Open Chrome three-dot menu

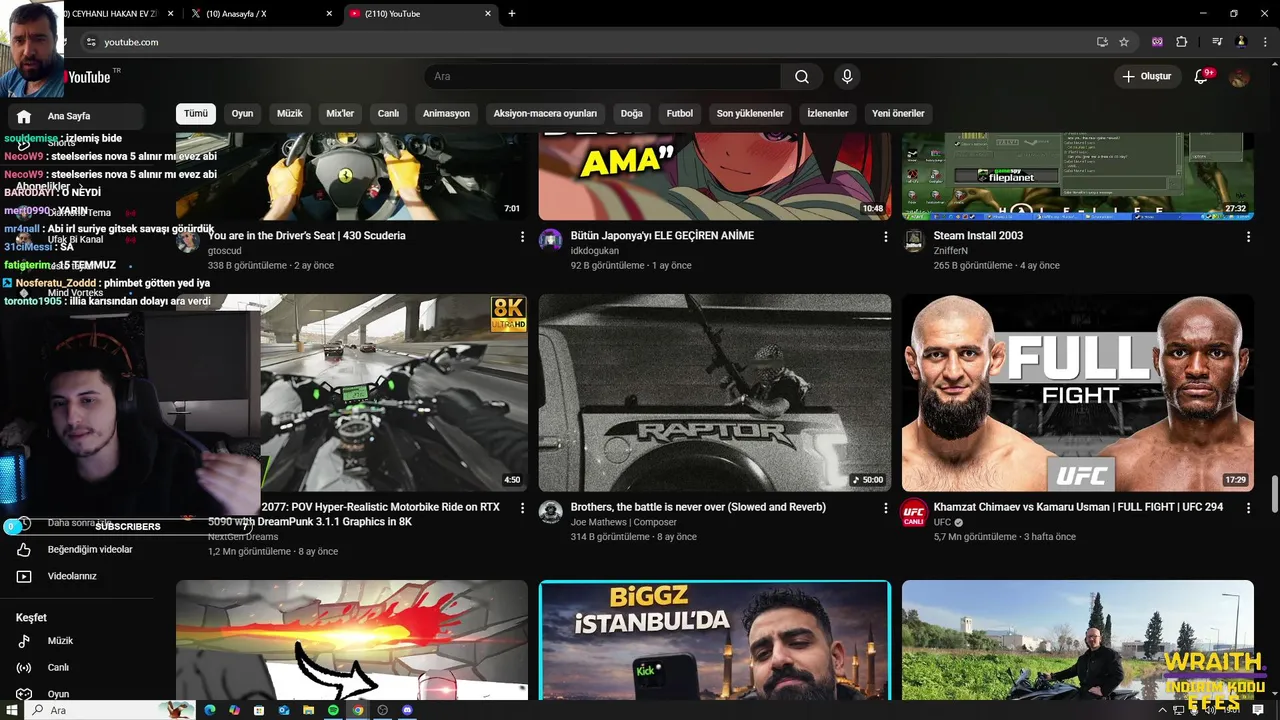(x=1263, y=42)
